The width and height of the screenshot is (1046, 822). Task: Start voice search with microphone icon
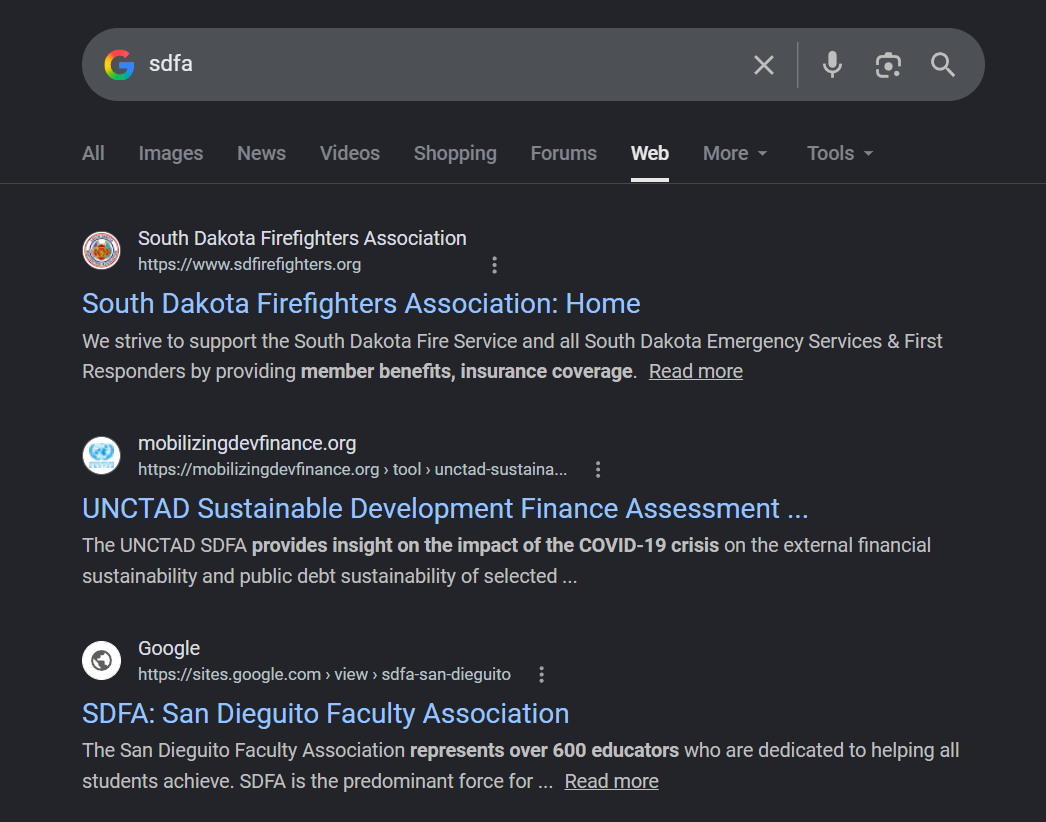[832, 65]
